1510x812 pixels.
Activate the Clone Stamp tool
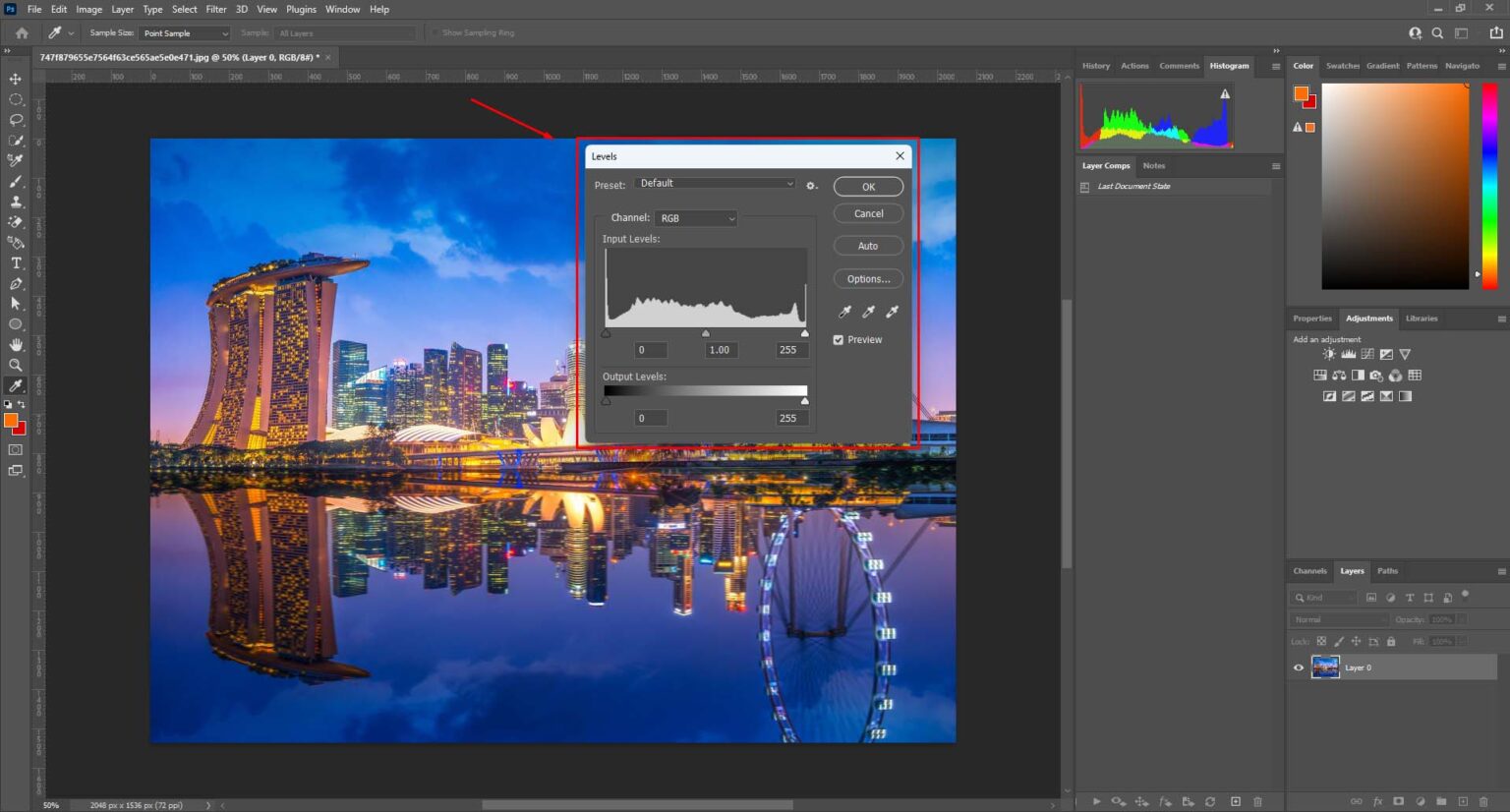(15, 201)
